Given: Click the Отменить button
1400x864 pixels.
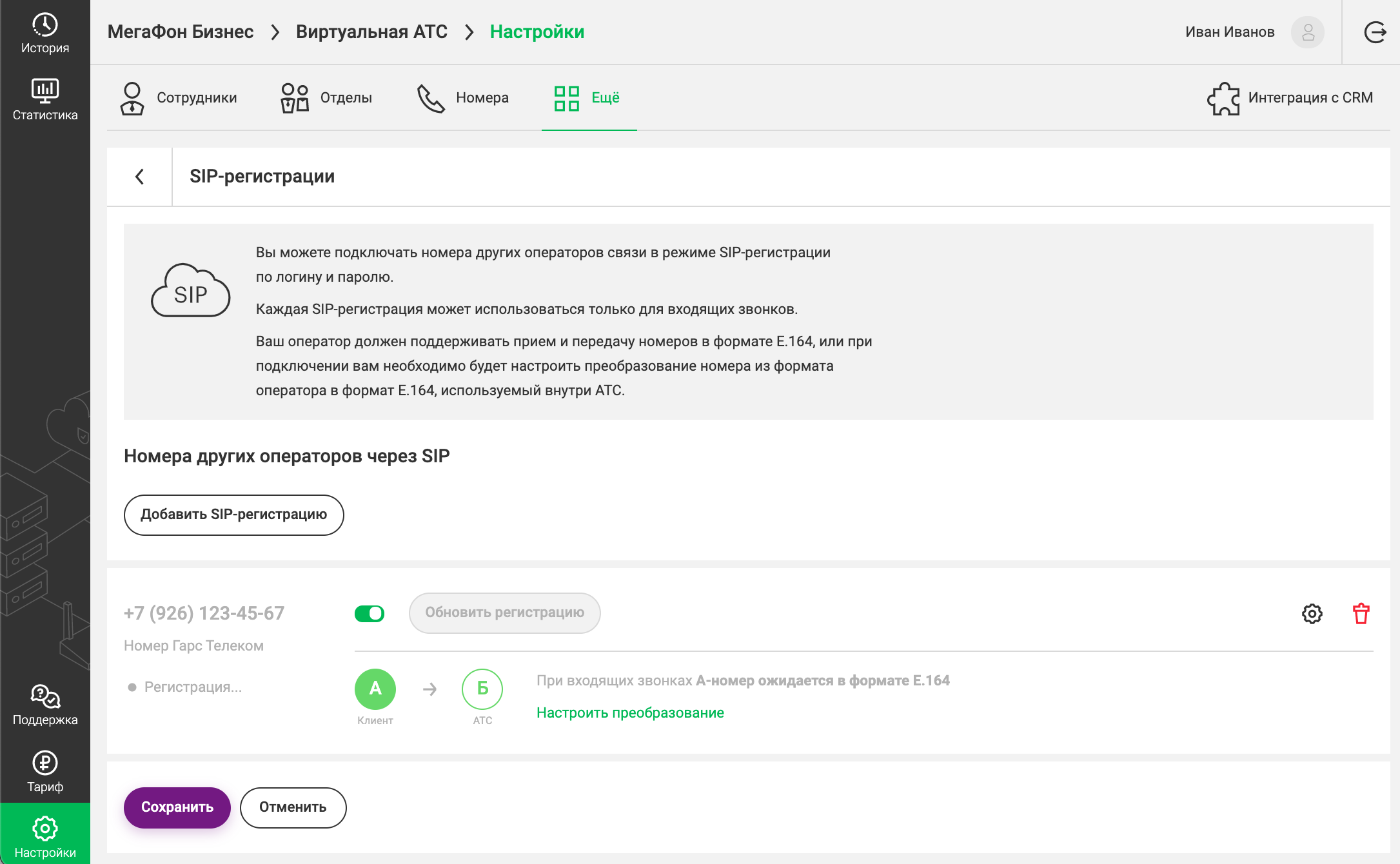Looking at the screenshot, I should pyautogui.click(x=293, y=807).
